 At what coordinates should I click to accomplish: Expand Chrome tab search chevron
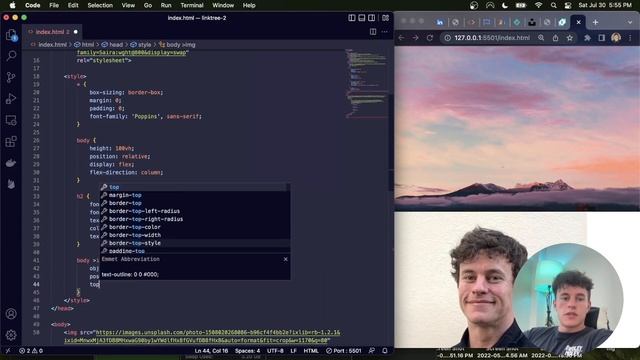click(630, 22)
